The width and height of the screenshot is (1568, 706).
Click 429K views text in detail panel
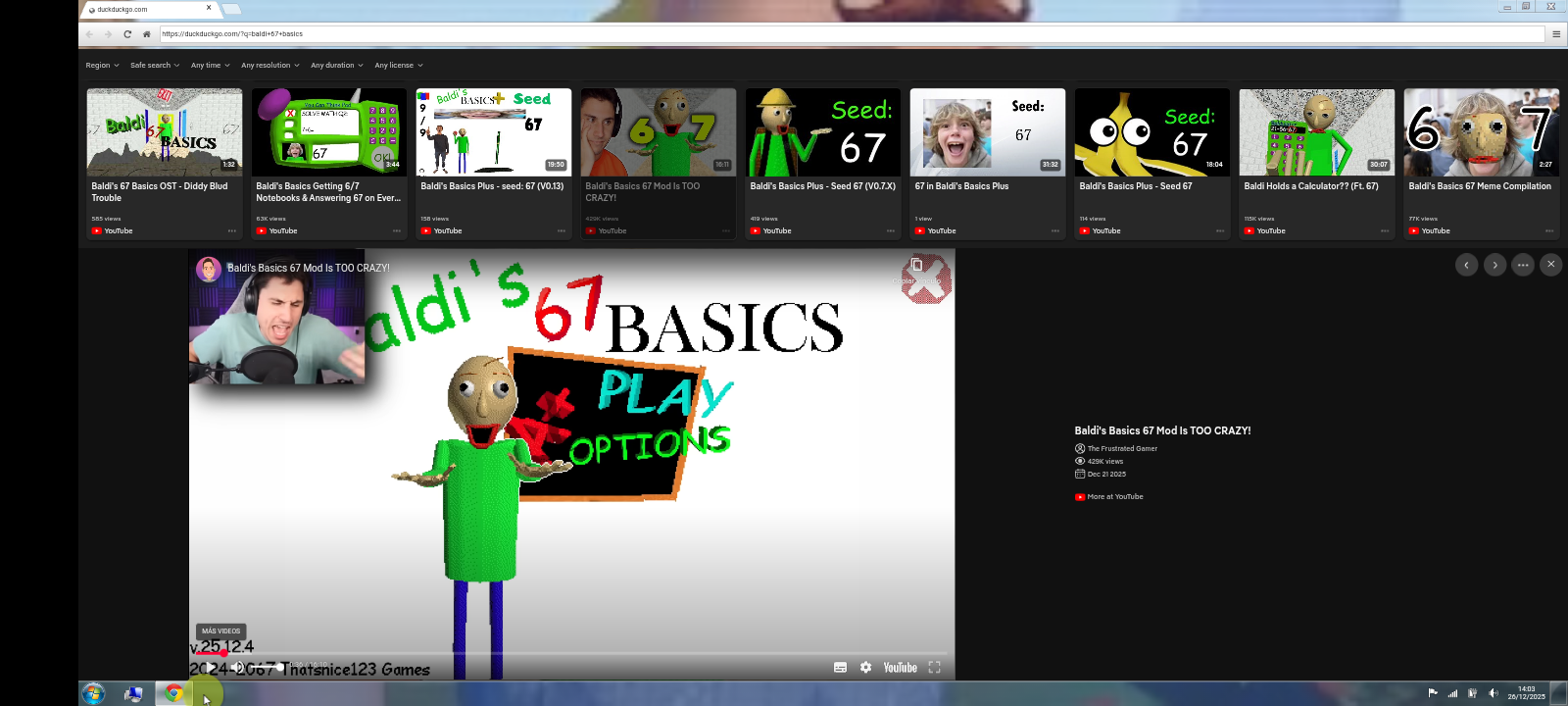tap(1105, 462)
